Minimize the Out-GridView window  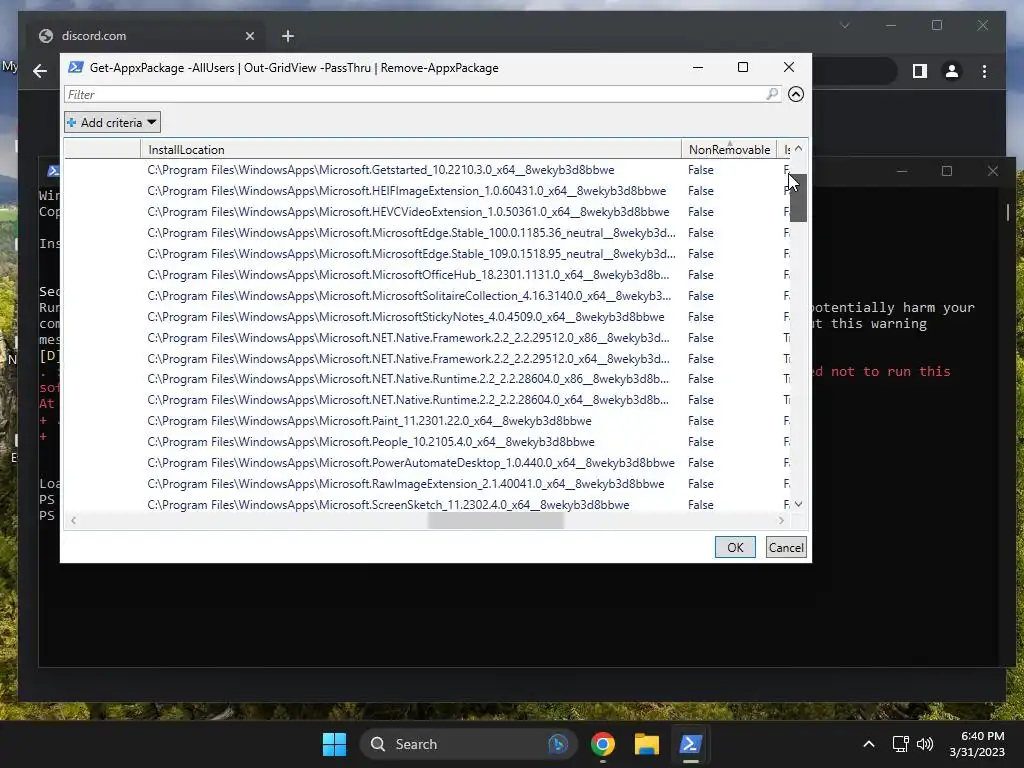[x=697, y=67]
